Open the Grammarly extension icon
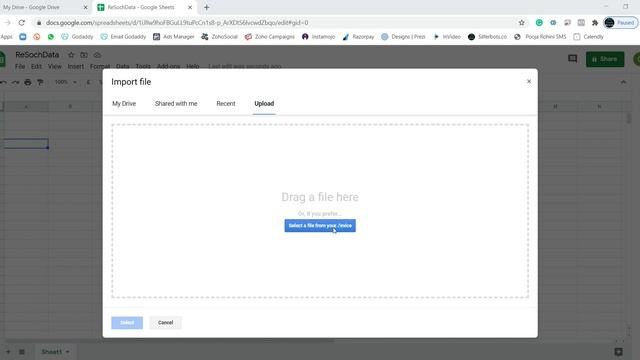The image size is (640, 360). [539, 23]
